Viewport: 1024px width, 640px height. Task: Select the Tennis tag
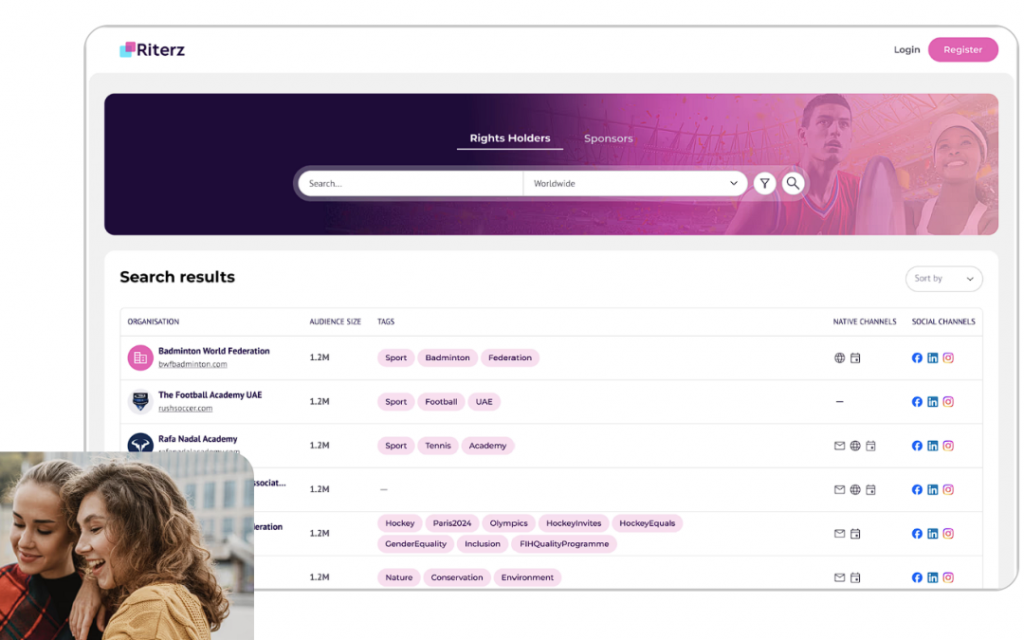pyautogui.click(x=438, y=446)
